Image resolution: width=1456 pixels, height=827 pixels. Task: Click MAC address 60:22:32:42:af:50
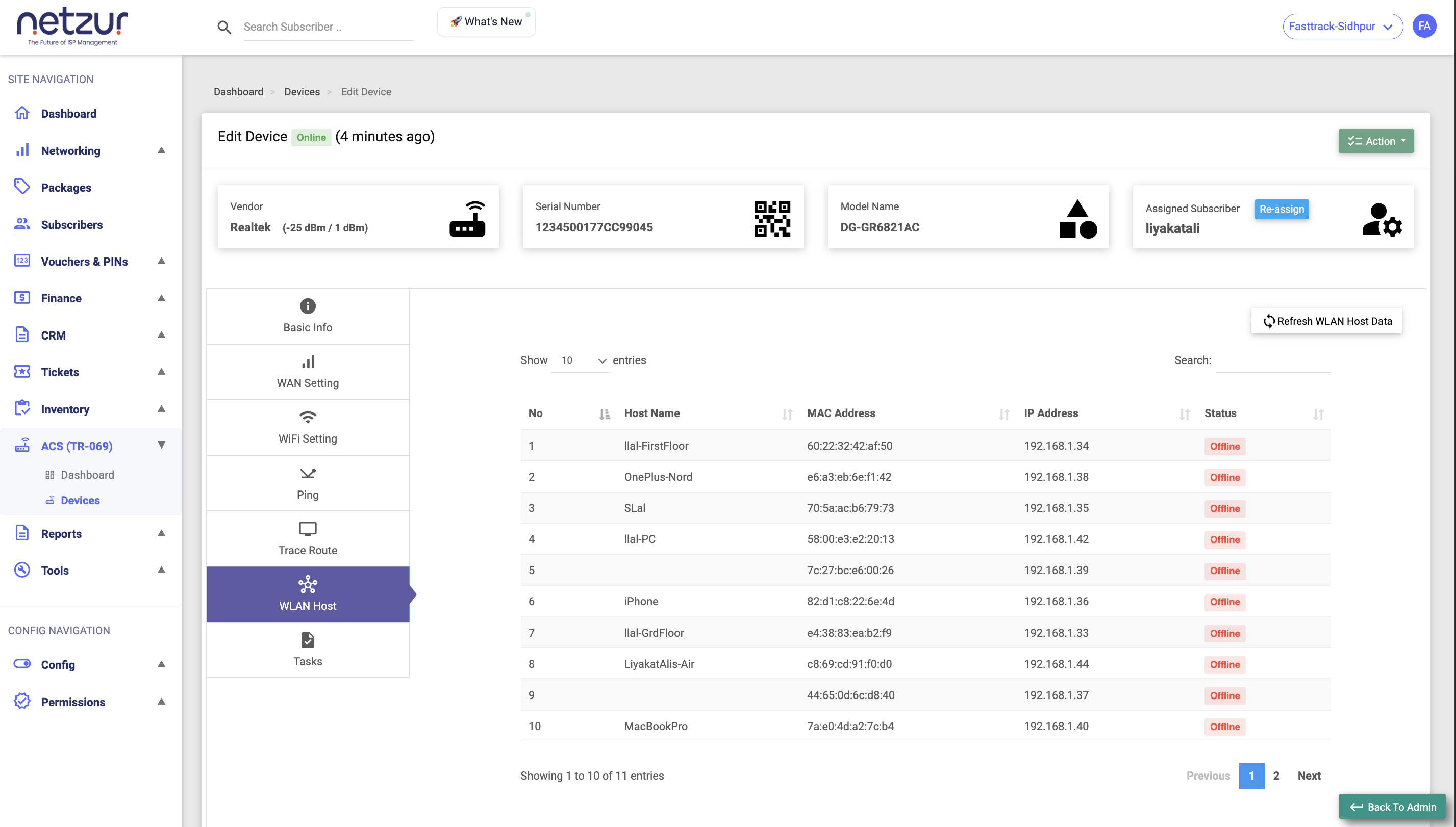(x=849, y=445)
